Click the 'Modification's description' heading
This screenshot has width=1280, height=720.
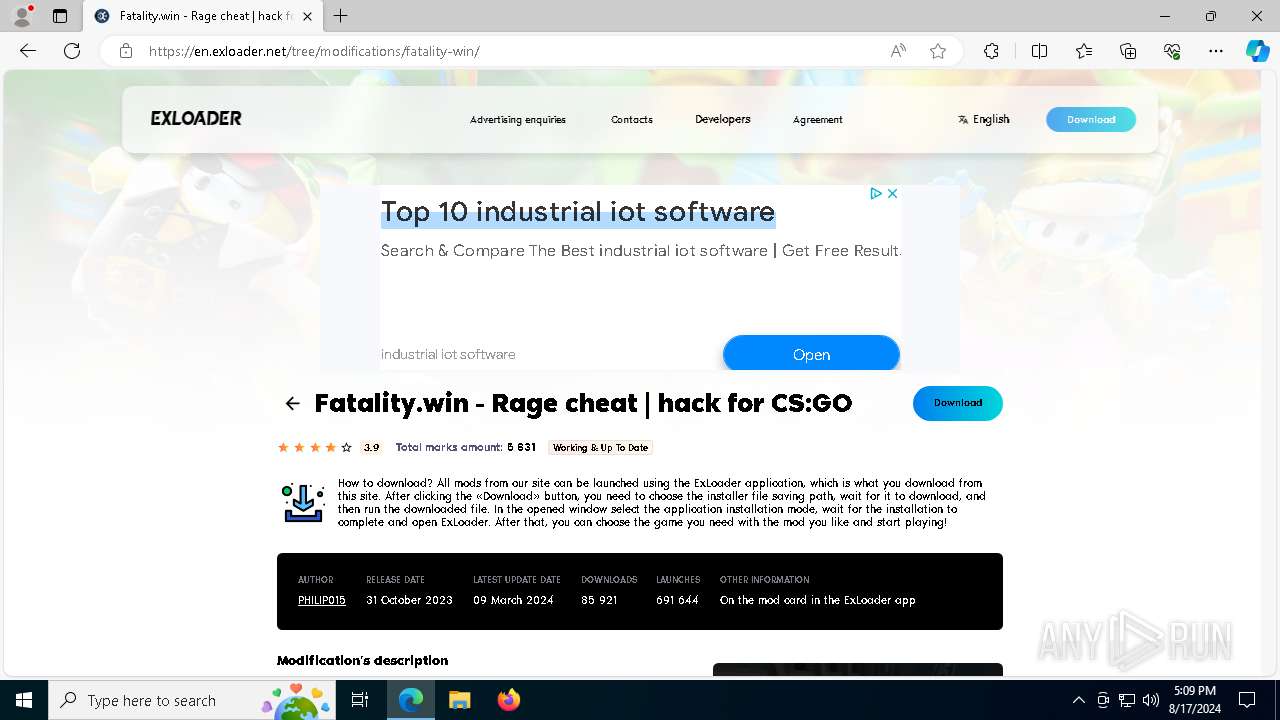[x=362, y=660]
